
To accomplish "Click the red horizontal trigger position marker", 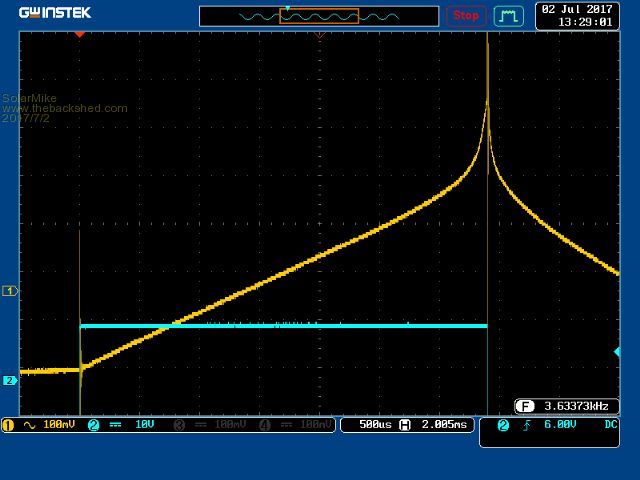I will click(x=80, y=34).
